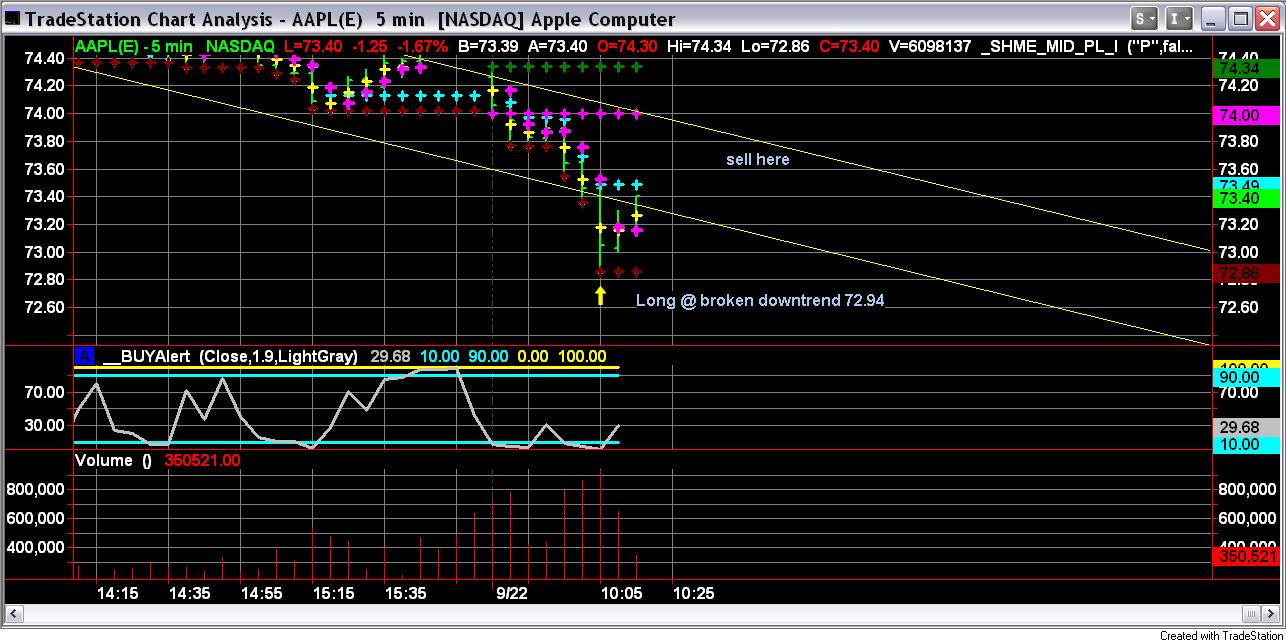Click the 9/22 date label on the time axis
Screen dimensions: 1286x642
tap(513, 592)
